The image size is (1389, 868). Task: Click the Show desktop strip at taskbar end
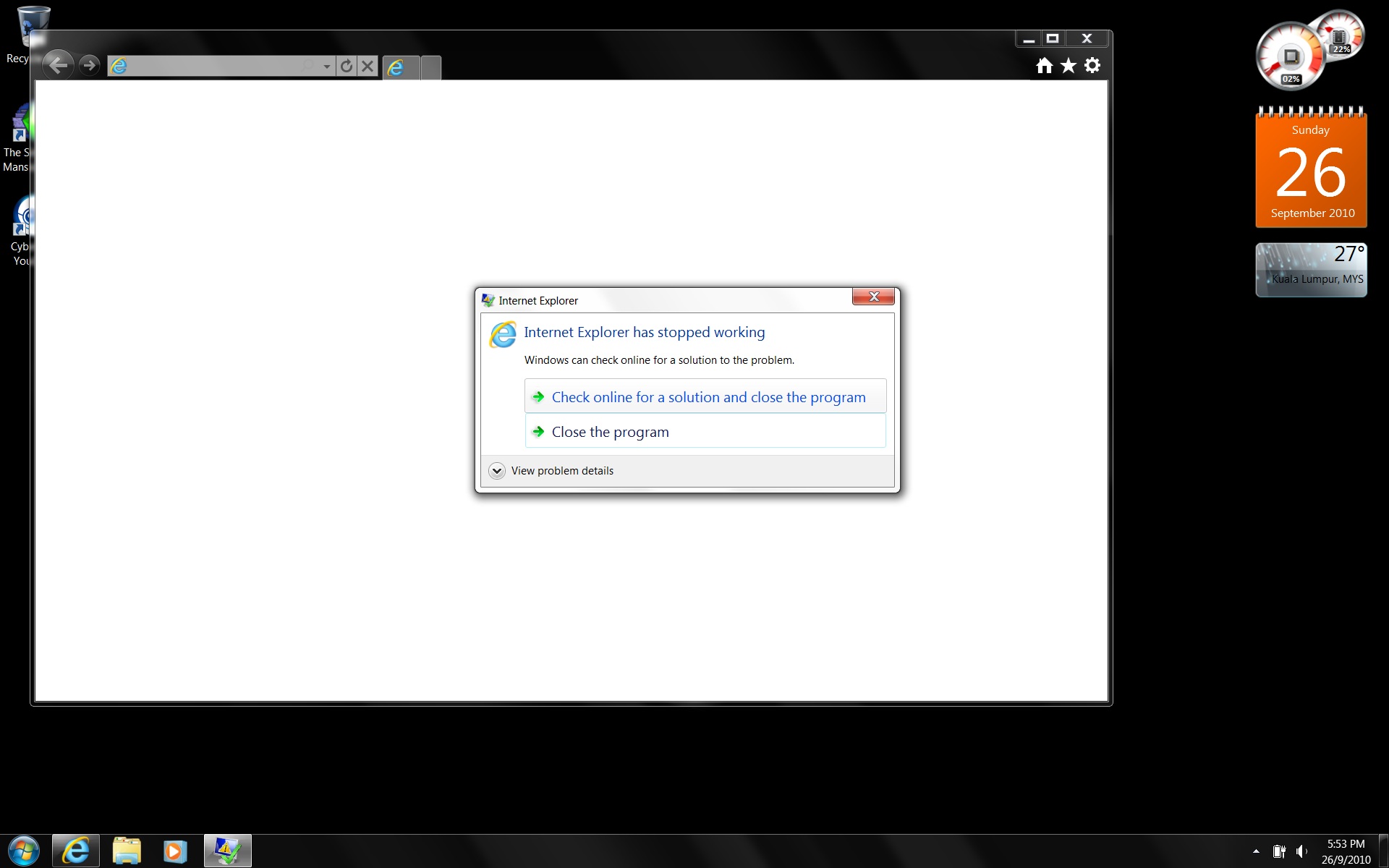pyautogui.click(x=1383, y=851)
